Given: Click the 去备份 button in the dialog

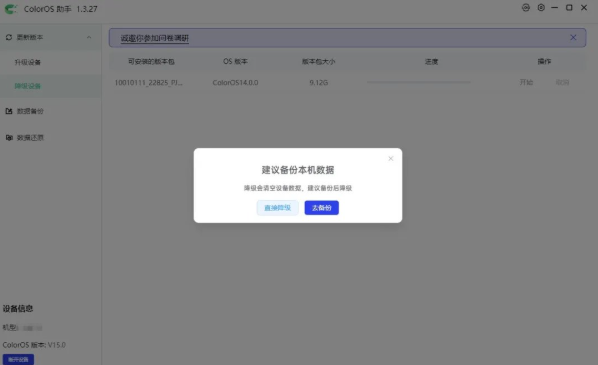Looking at the screenshot, I should [321, 208].
